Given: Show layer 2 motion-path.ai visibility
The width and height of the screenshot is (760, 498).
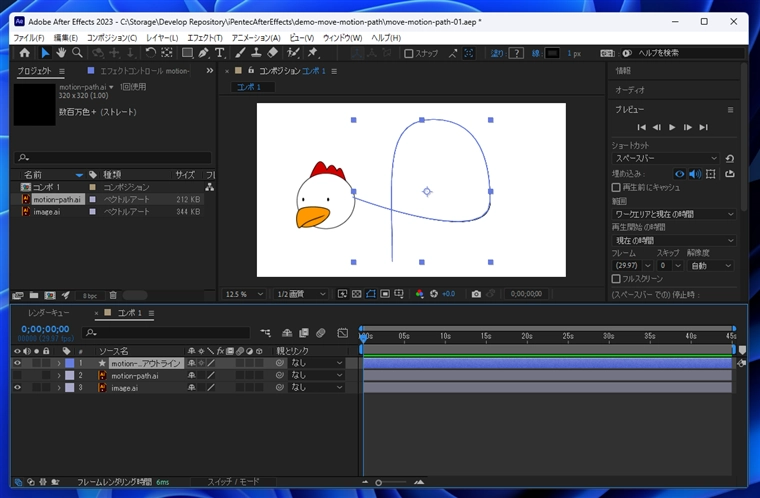Looking at the screenshot, I should [17, 375].
